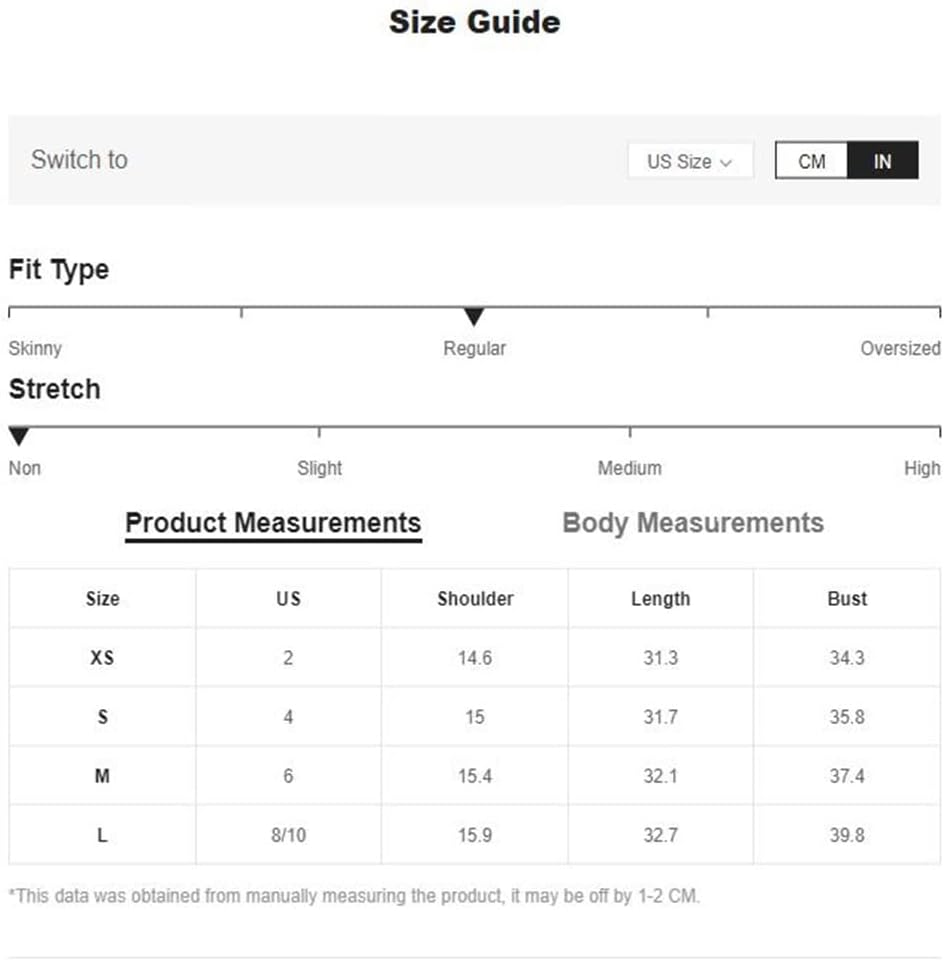
Task: Click the Bust column header
Action: [847, 599]
